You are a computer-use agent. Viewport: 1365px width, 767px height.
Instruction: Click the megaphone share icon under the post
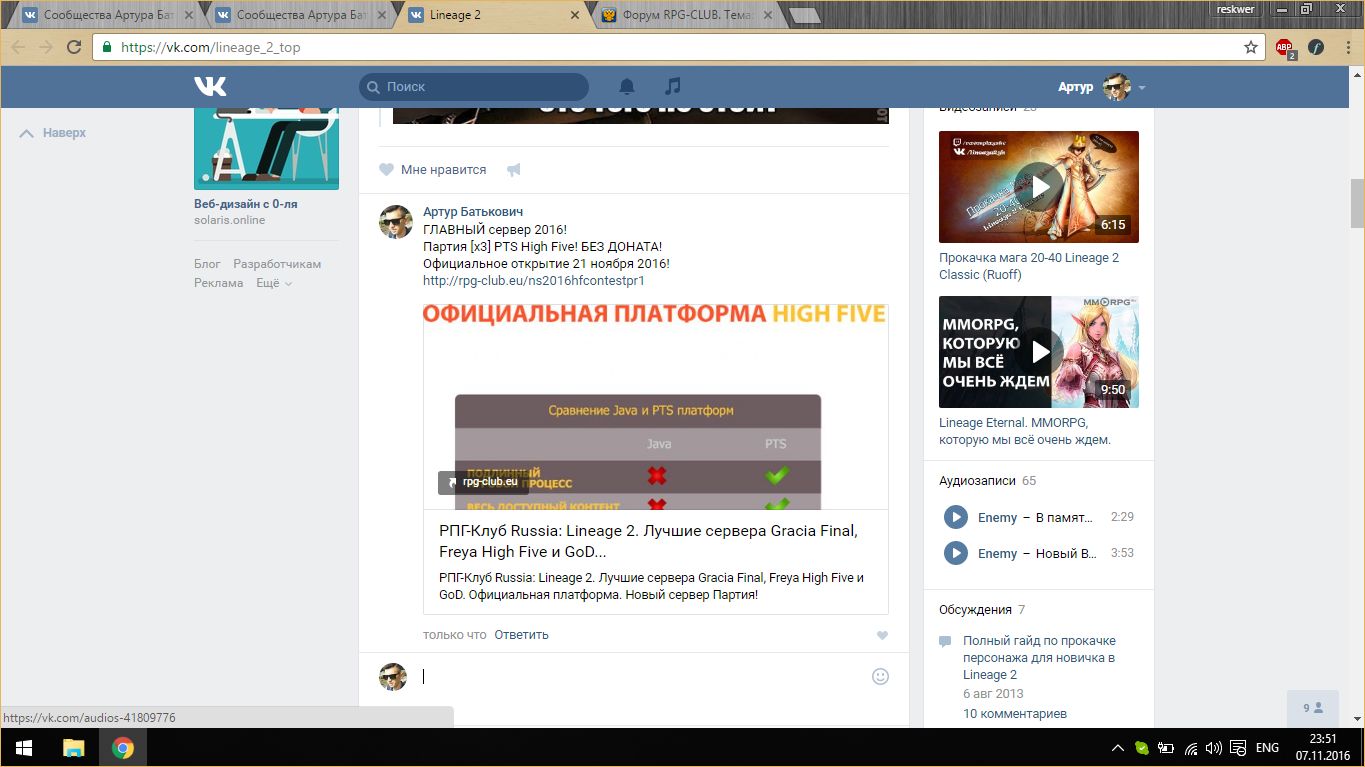[x=514, y=170]
